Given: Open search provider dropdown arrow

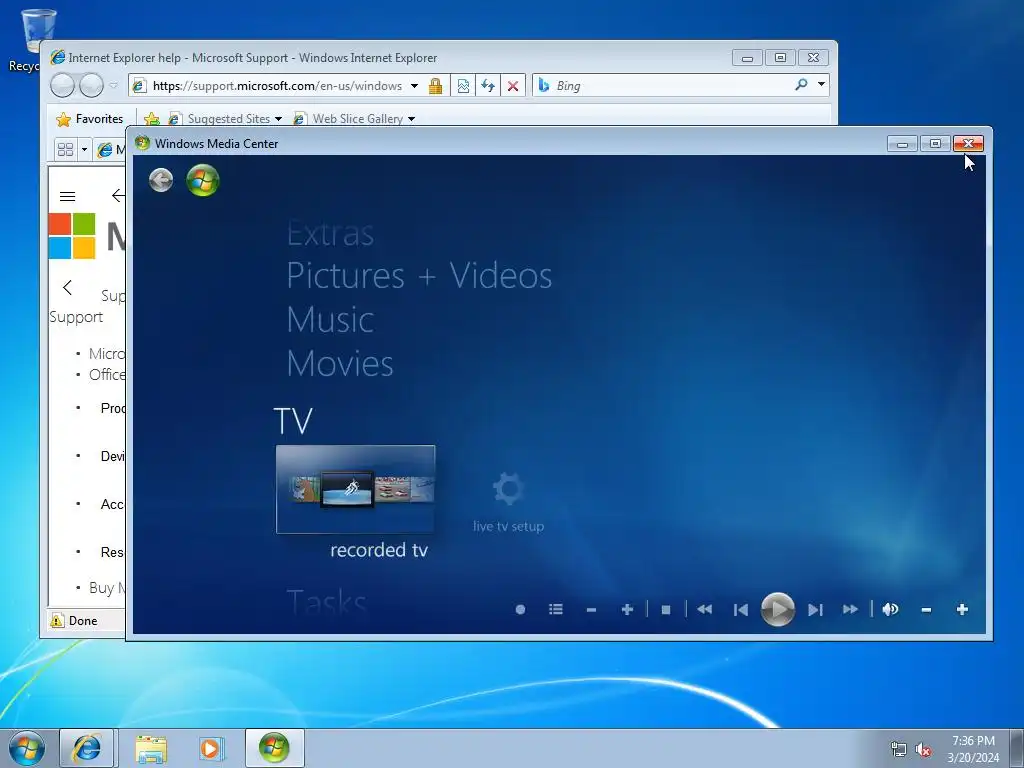Looking at the screenshot, I should coord(821,84).
